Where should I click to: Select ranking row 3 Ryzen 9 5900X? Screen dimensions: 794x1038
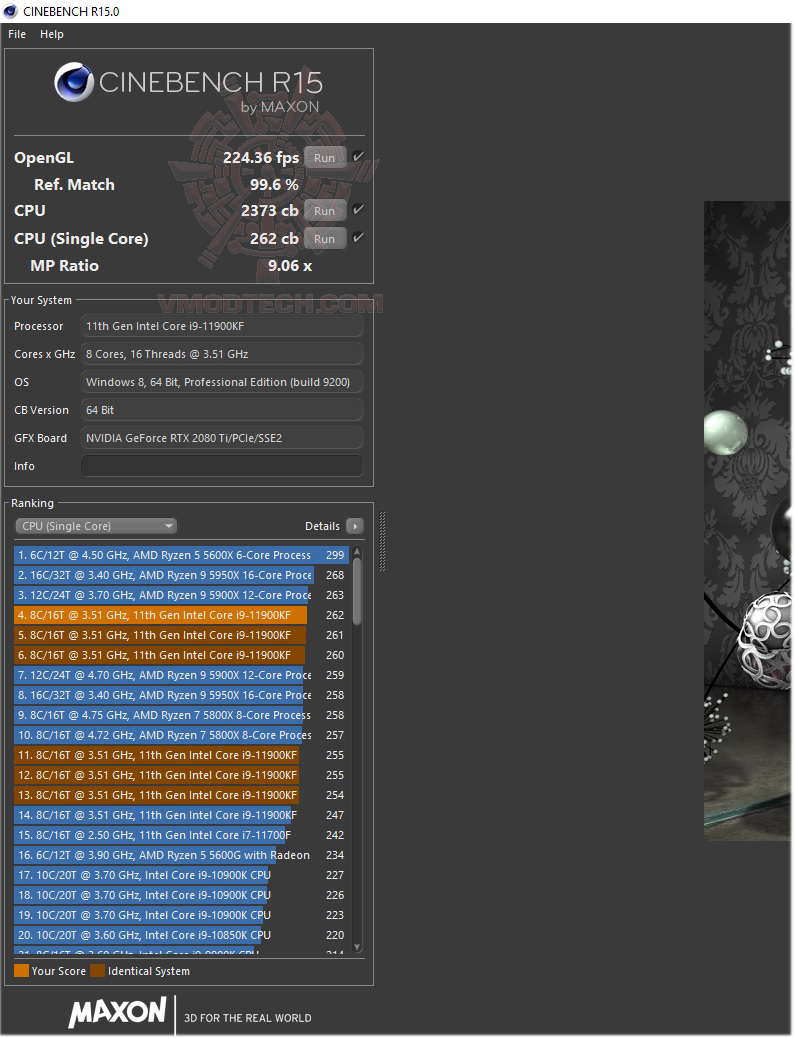tap(181, 594)
